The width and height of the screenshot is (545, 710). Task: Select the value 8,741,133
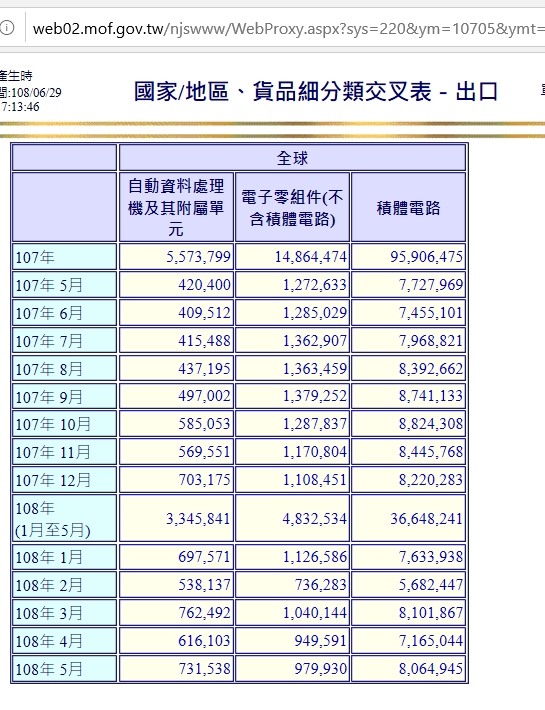pyautogui.click(x=430, y=396)
